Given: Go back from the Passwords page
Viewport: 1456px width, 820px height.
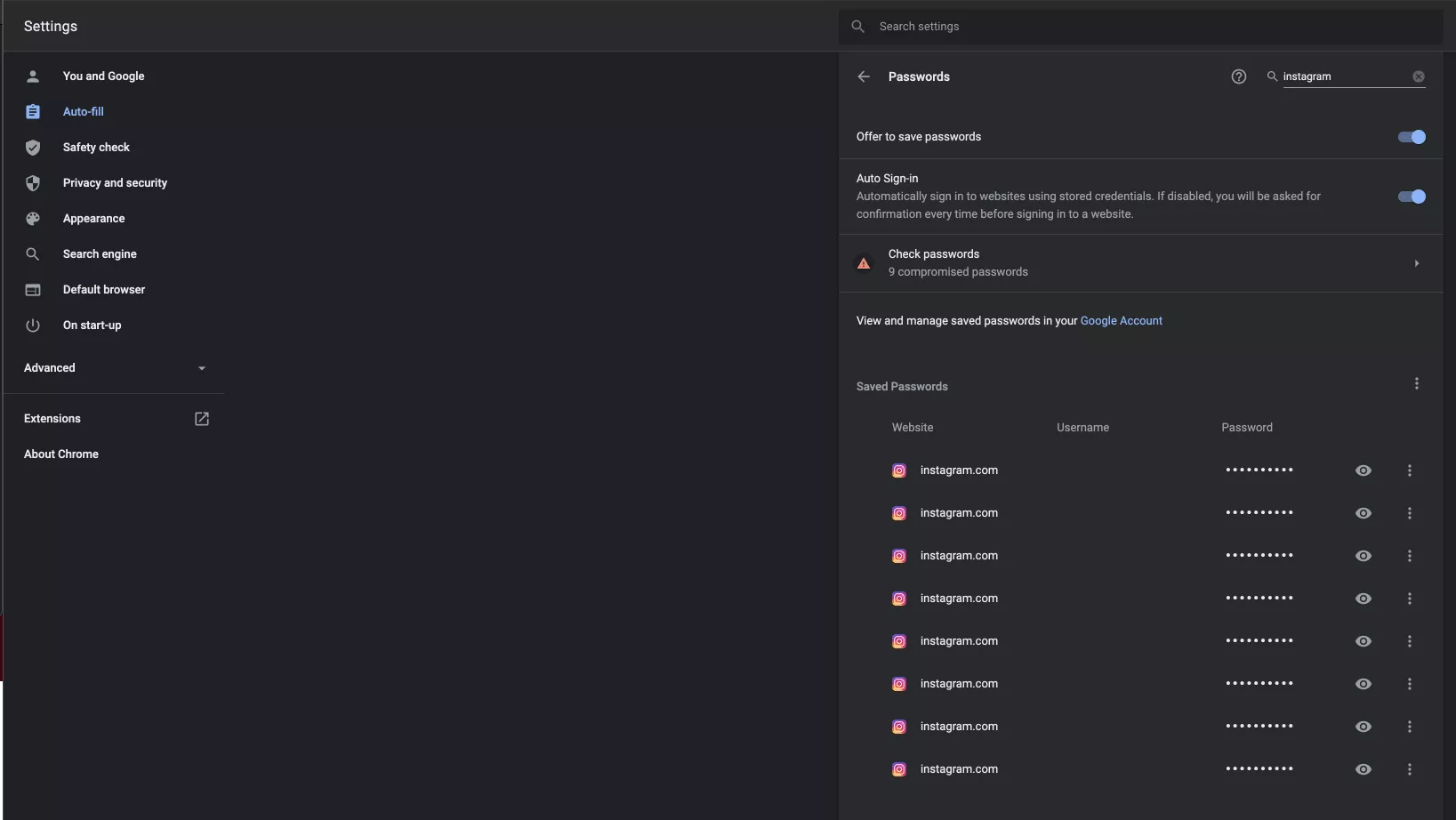Looking at the screenshot, I should (x=864, y=76).
